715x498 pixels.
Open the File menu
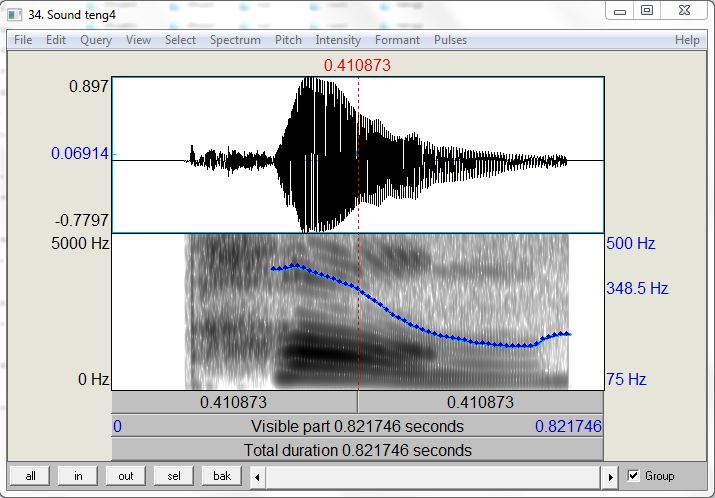(23, 40)
